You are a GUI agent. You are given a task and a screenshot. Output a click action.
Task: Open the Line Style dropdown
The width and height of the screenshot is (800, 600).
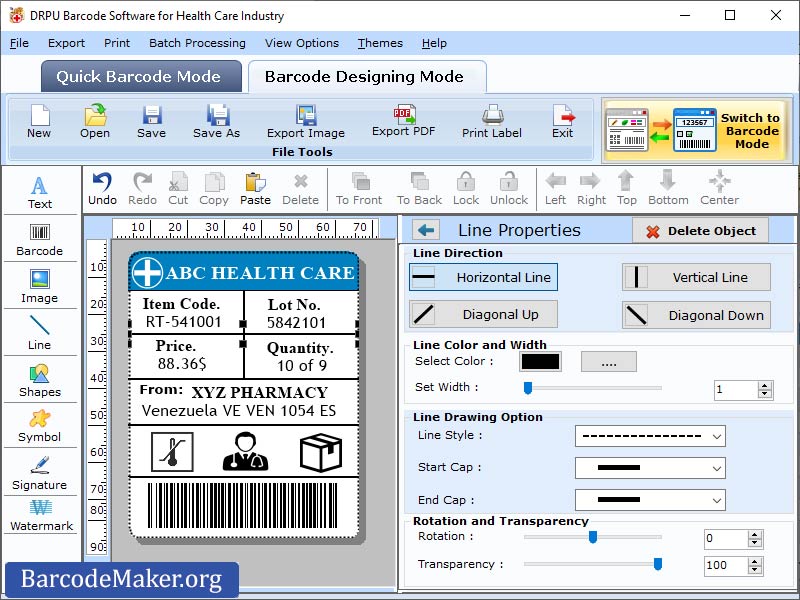[x=650, y=436]
